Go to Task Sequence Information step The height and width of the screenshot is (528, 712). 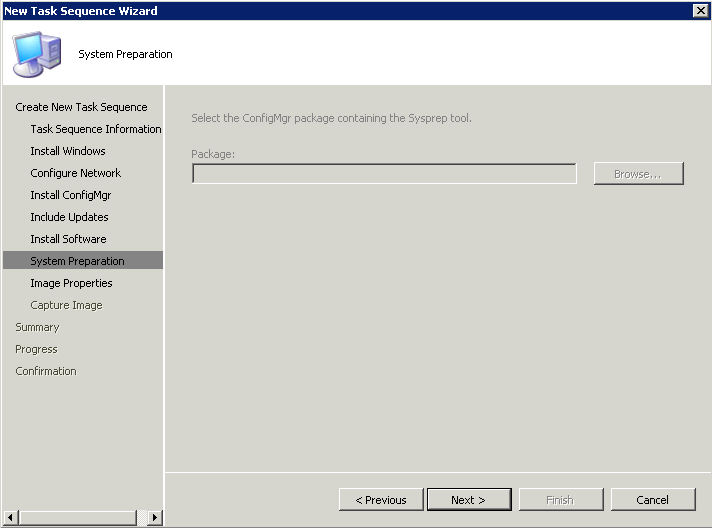(x=96, y=129)
